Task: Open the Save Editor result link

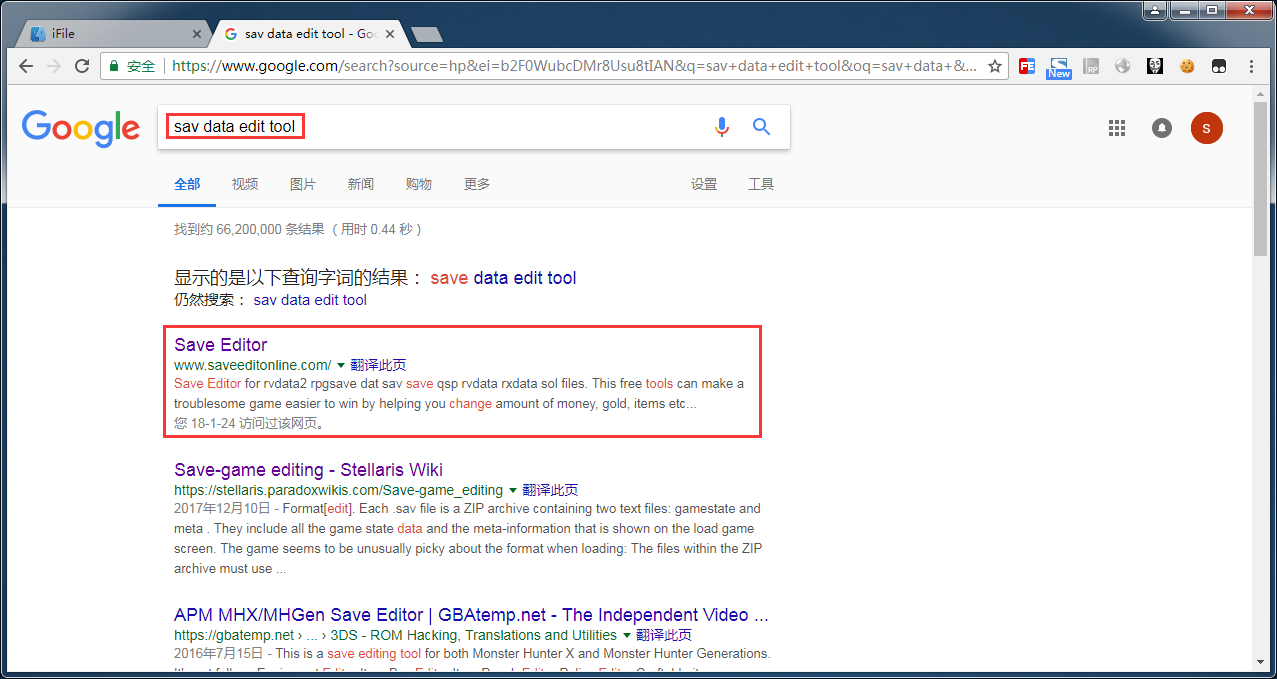Action: 221,344
